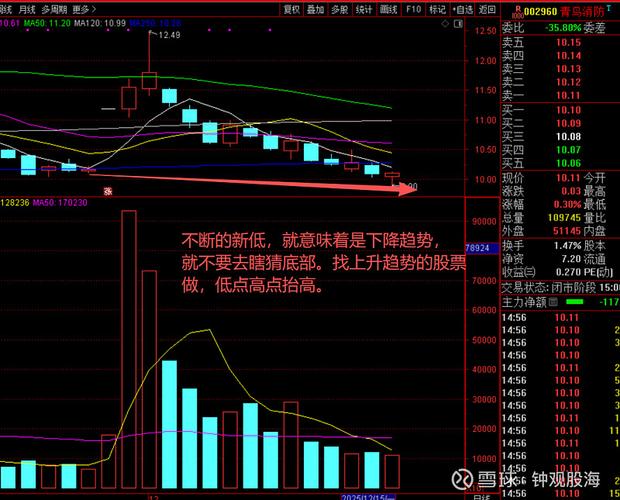Click the R margin-trading icon beside 002960
Image resolution: width=620 pixels, height=500 pixels.
[x=518, y=12]
